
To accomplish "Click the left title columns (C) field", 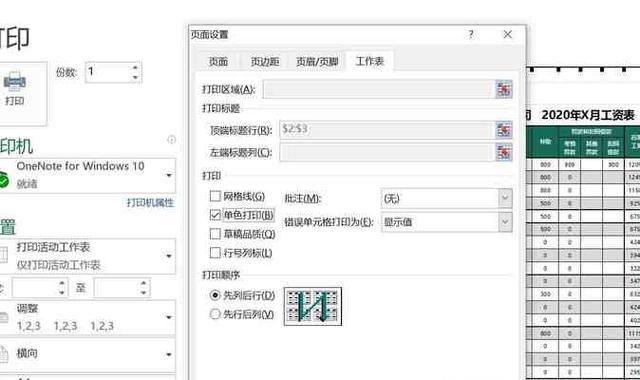I will click(x=387, y=152).
